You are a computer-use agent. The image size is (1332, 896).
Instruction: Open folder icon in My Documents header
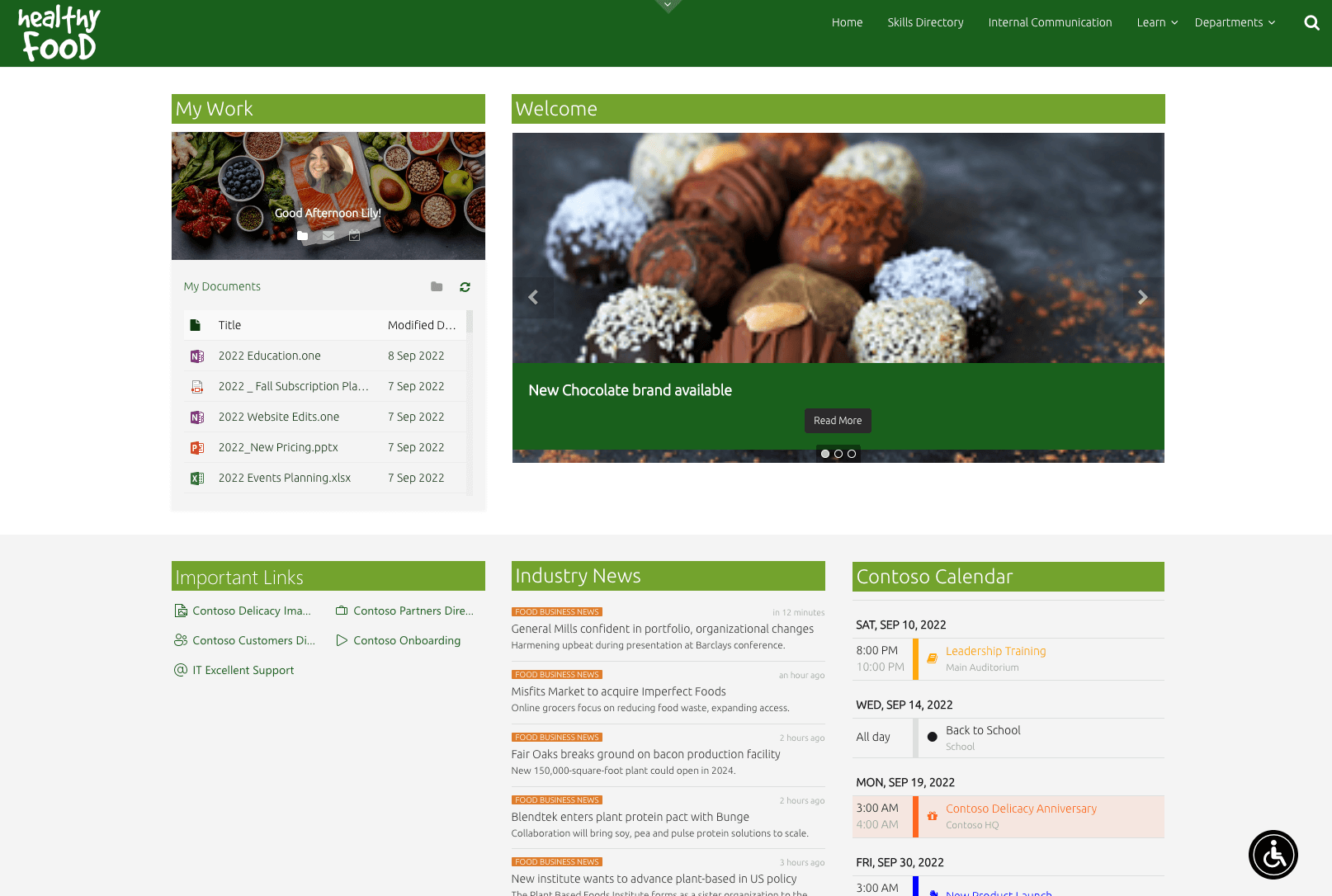click(437, 287)
